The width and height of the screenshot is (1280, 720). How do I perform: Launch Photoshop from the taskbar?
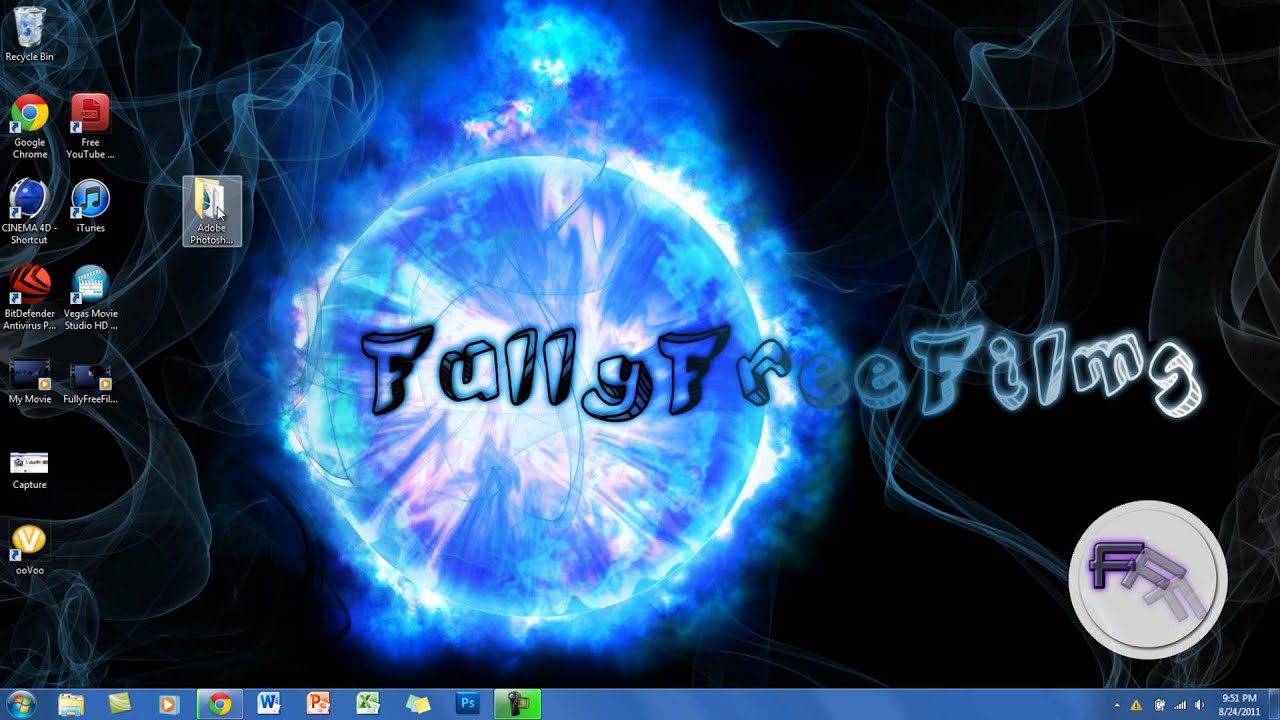[467, 704]
